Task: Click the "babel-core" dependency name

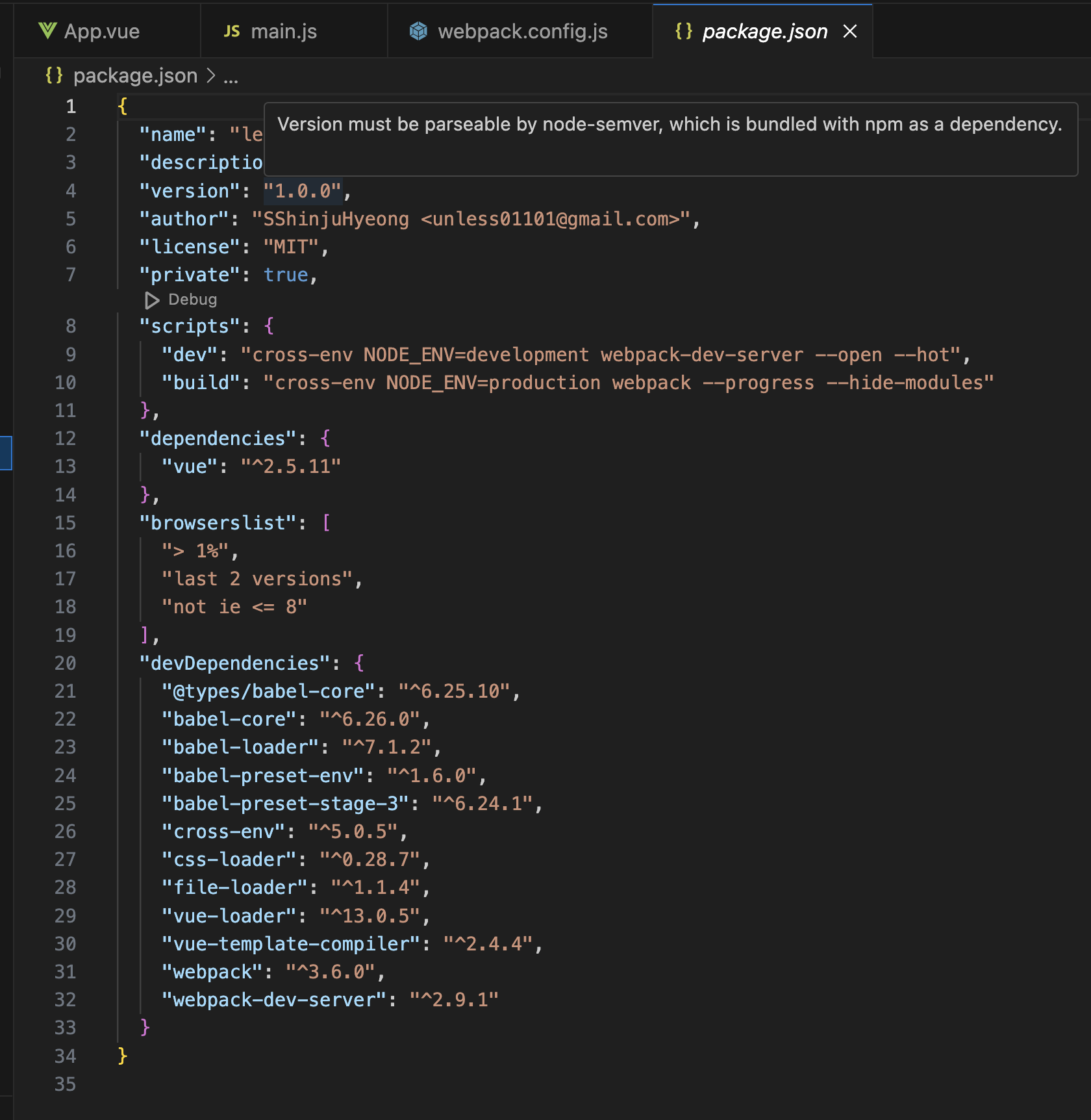Action: coord(229,719)
